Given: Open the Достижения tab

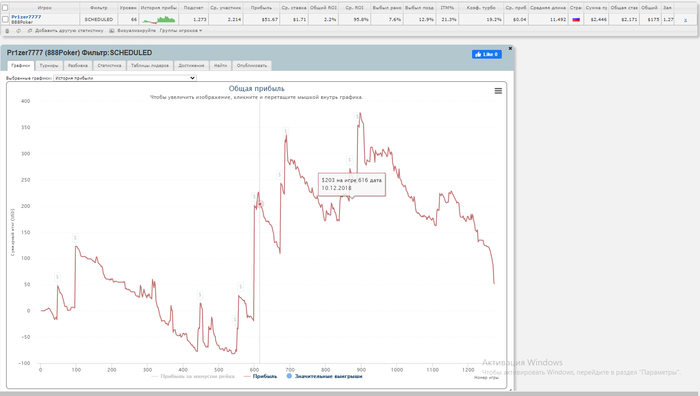Looking at the screenshot, I should 191,66.
